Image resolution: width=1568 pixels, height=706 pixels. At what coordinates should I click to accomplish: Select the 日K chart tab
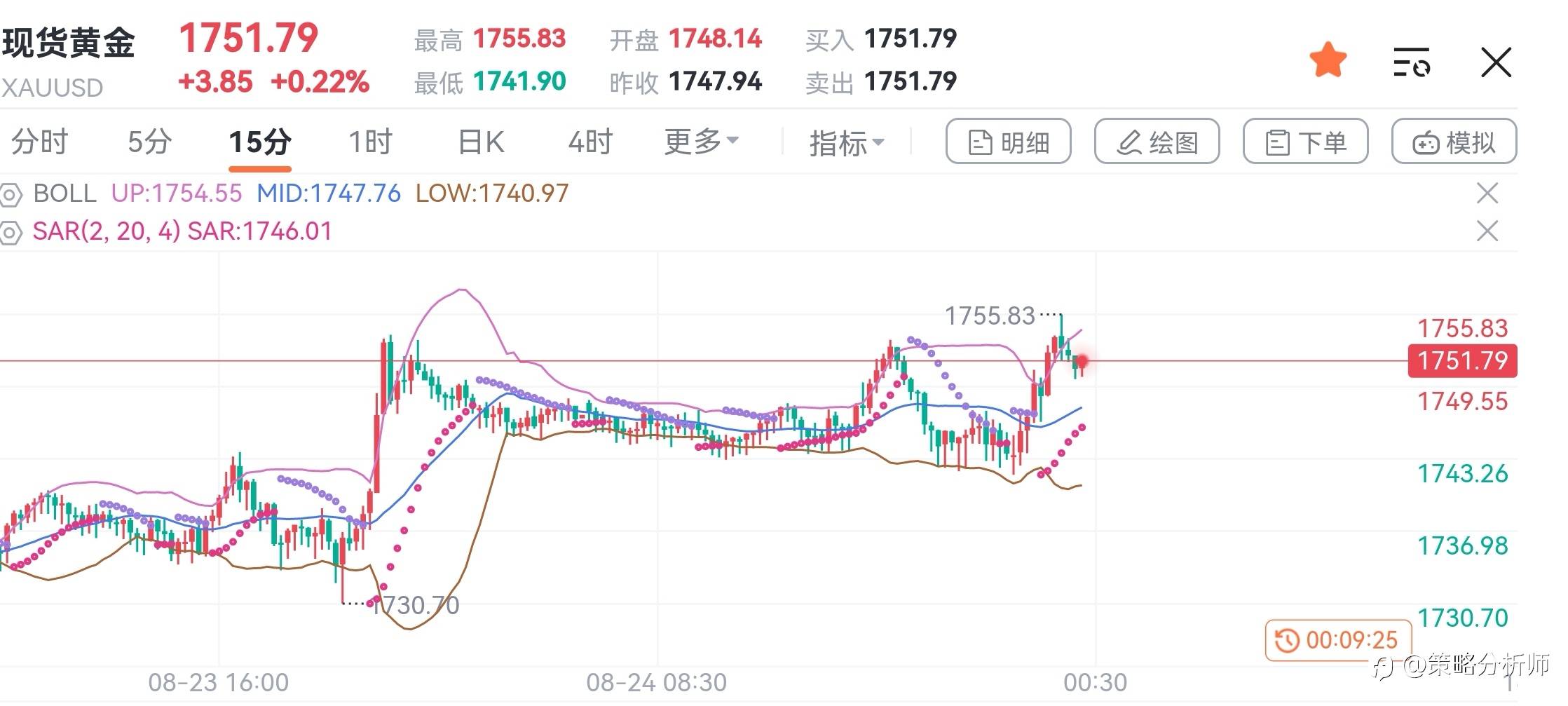click(481, 142)
